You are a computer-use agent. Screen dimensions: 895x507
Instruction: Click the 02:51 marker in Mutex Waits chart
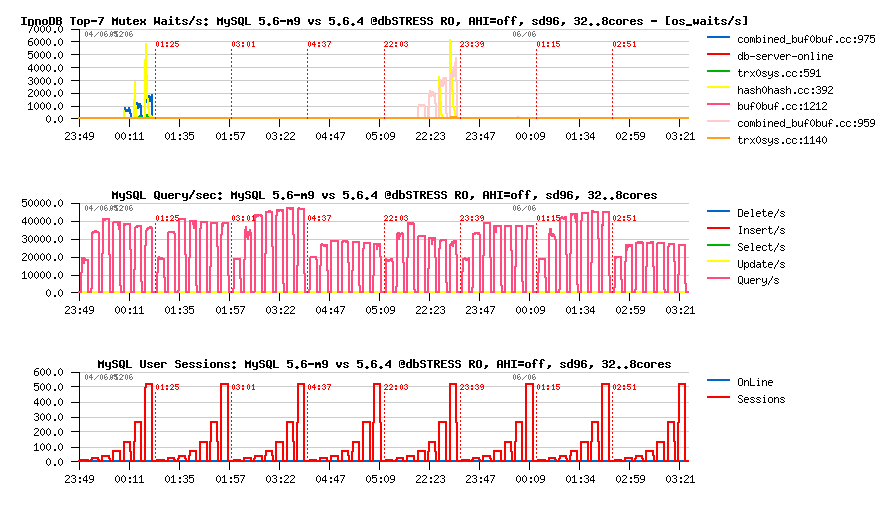624,44
